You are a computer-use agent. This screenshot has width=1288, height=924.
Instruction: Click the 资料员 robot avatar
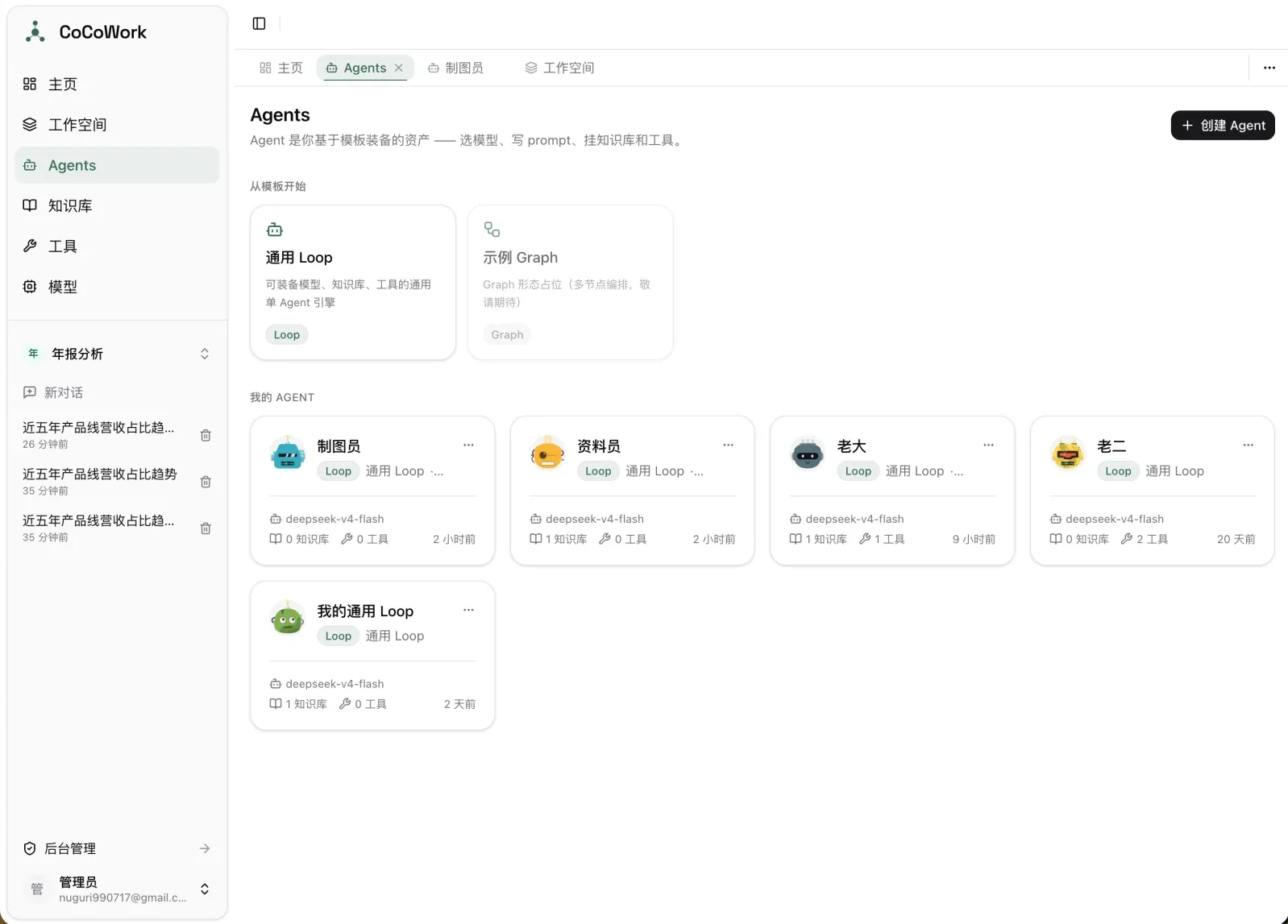click(548, 454)
